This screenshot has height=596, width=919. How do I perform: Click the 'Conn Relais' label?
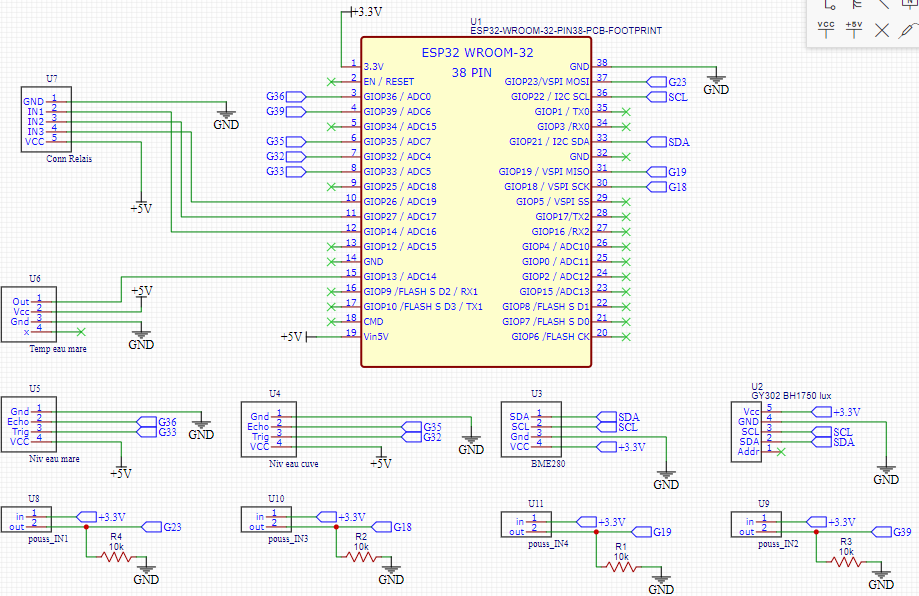click(x=69, y=159)
